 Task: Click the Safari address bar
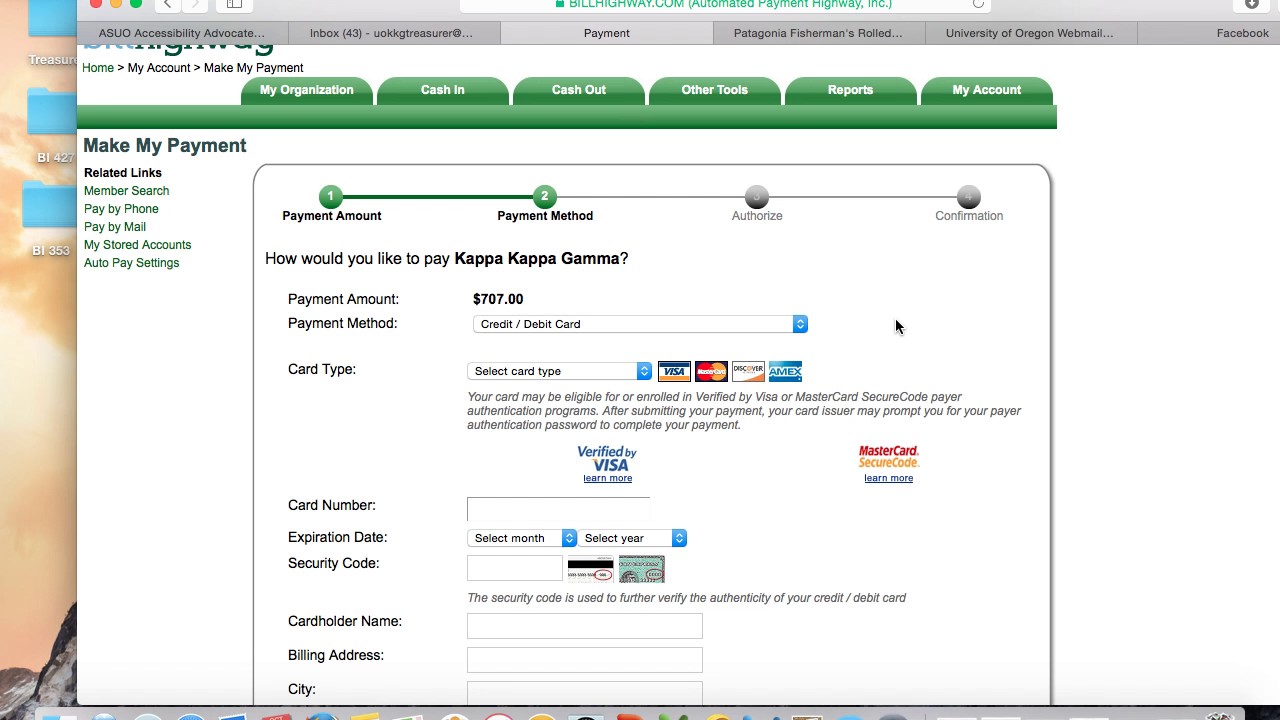tap(725, 4)
